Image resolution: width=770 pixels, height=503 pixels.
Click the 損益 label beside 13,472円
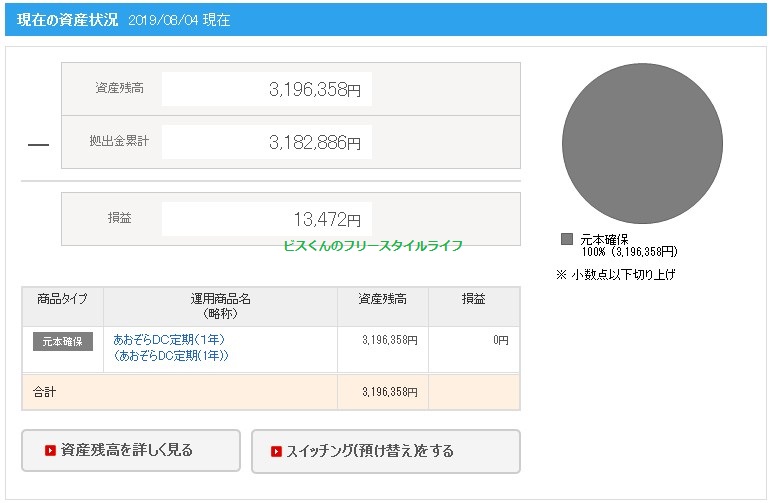119,218
